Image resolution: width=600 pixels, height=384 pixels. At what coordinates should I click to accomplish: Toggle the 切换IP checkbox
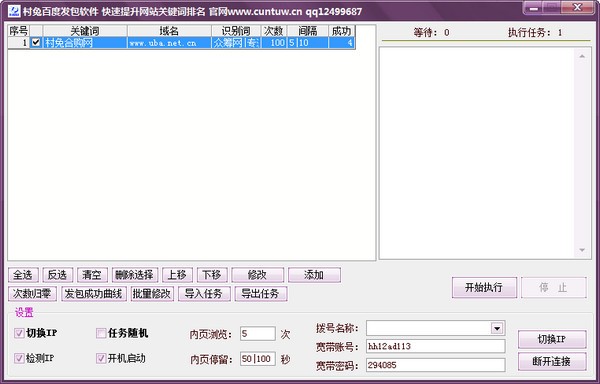(19, 333)
